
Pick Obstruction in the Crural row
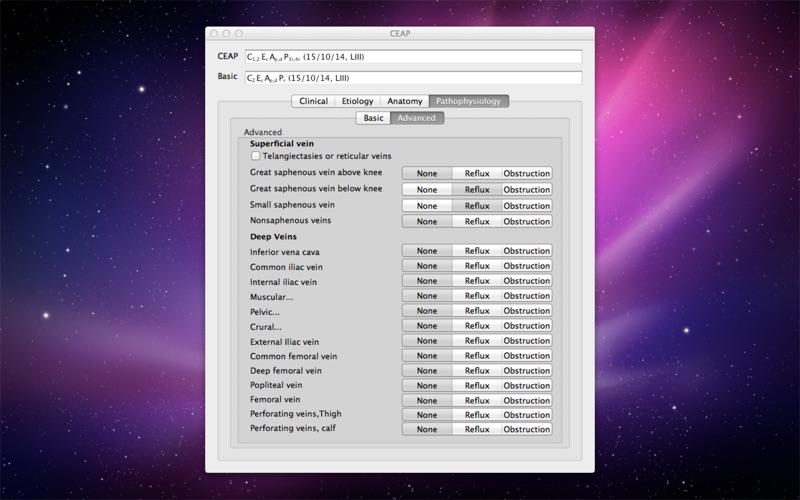tap(527, 326)
